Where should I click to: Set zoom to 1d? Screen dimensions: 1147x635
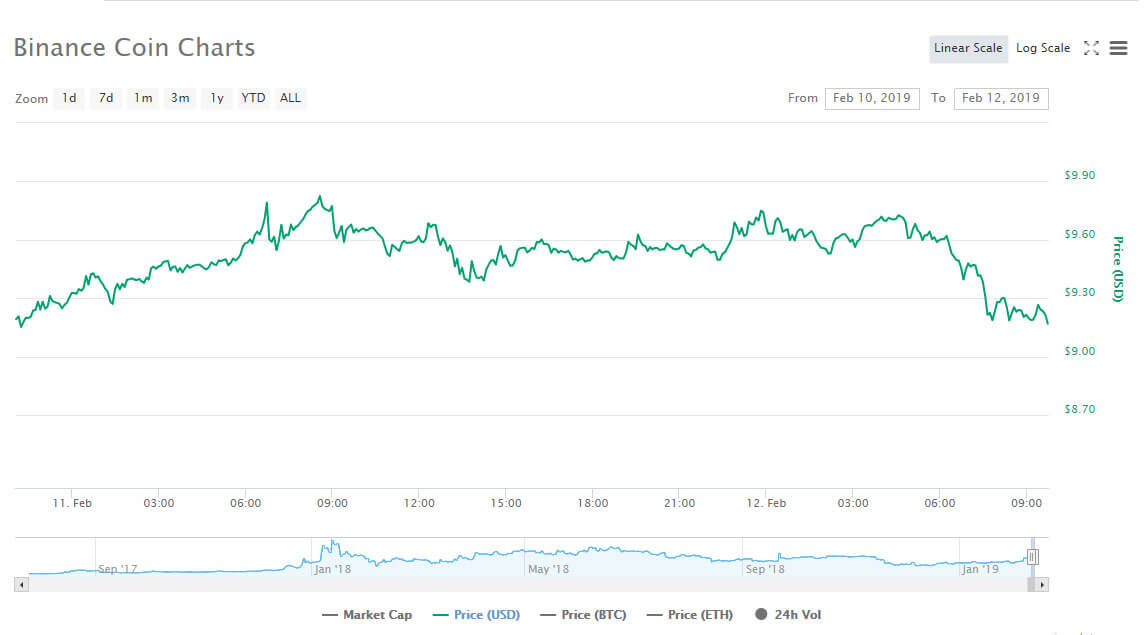tap(69, 98)
